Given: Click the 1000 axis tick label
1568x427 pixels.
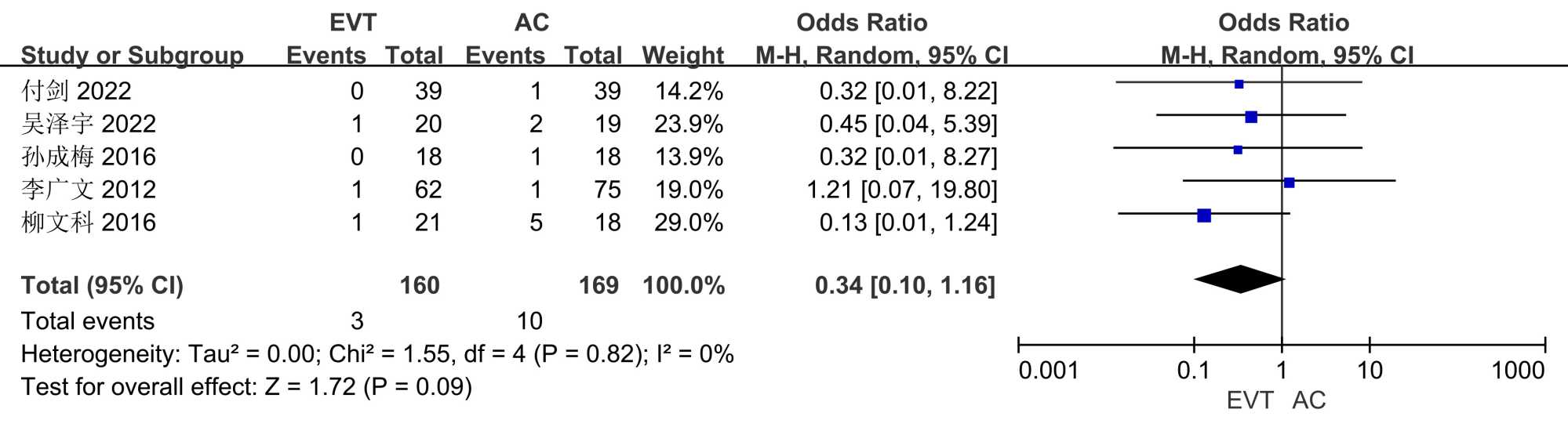Looking at the screenshot, I should [1518, 371].
